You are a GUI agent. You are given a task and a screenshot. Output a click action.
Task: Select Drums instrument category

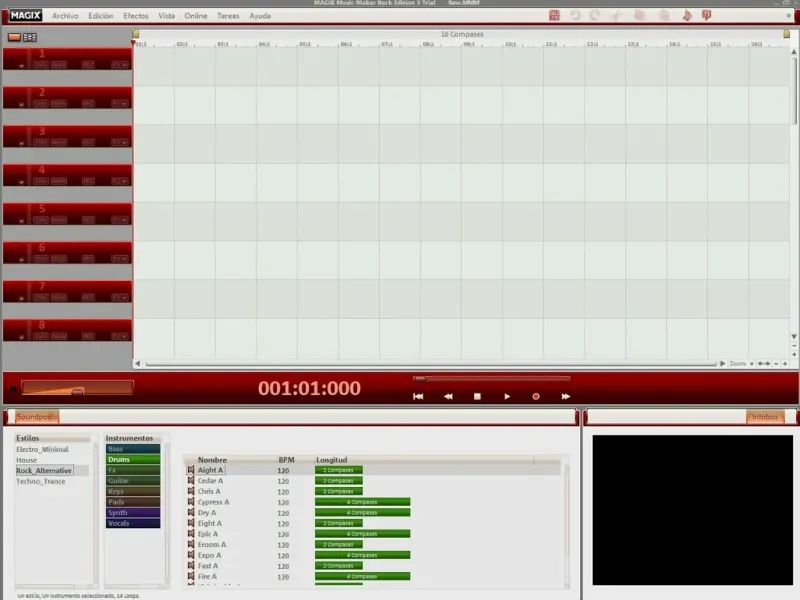(x=133, y=459)
